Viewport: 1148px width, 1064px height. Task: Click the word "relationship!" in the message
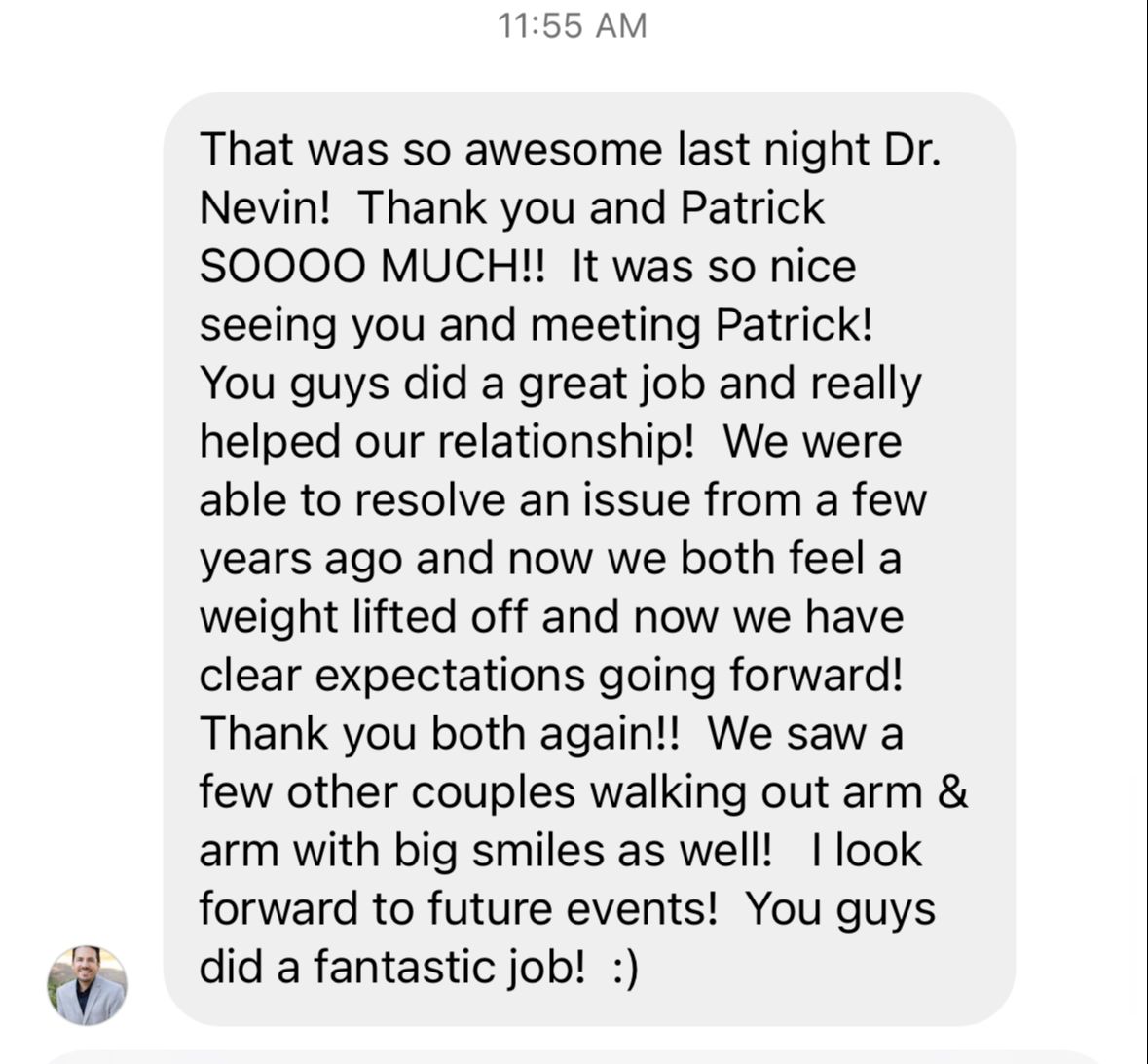[565, 442]
